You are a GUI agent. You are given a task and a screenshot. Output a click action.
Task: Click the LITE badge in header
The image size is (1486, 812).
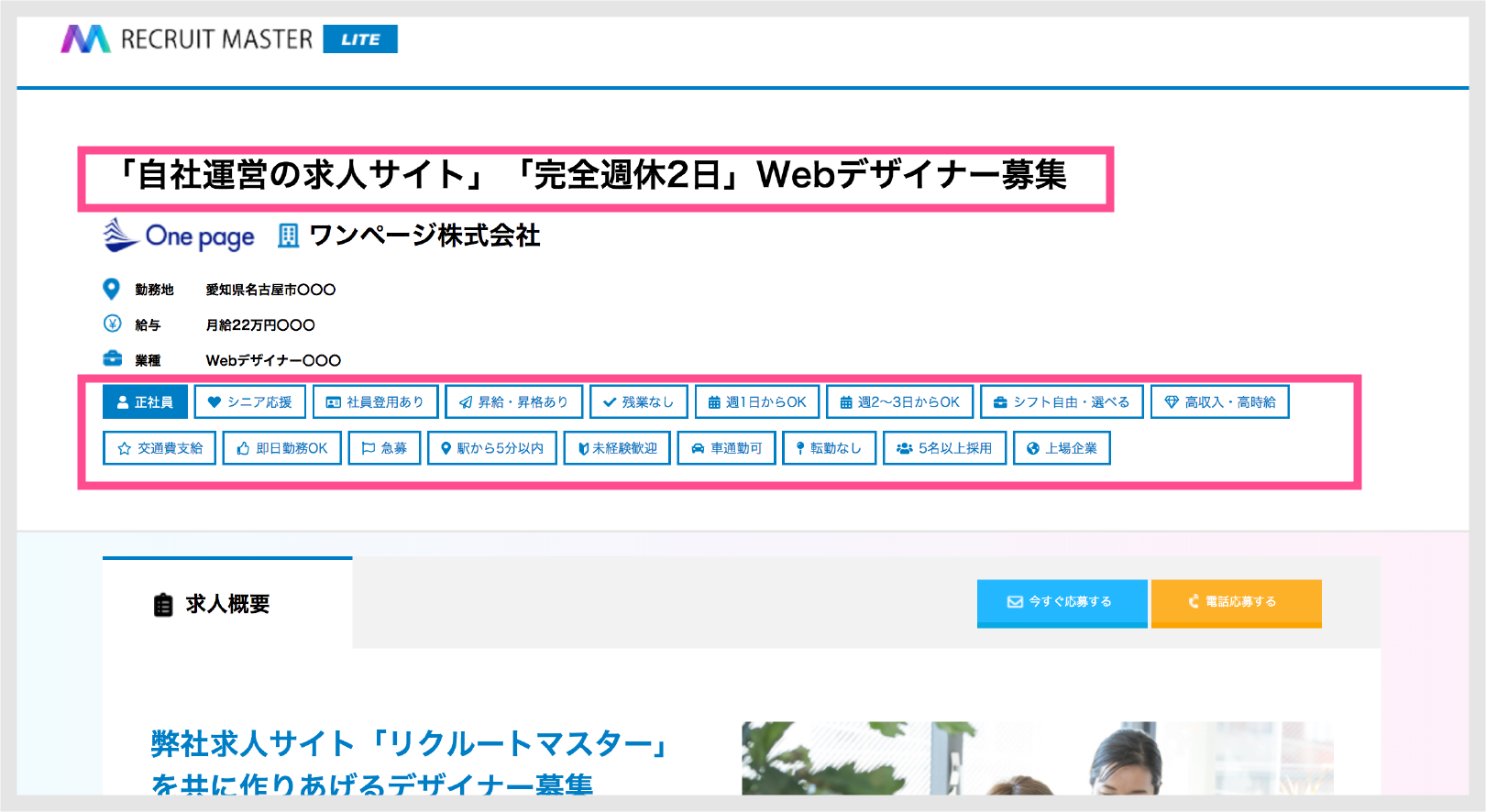pos(360,39)
